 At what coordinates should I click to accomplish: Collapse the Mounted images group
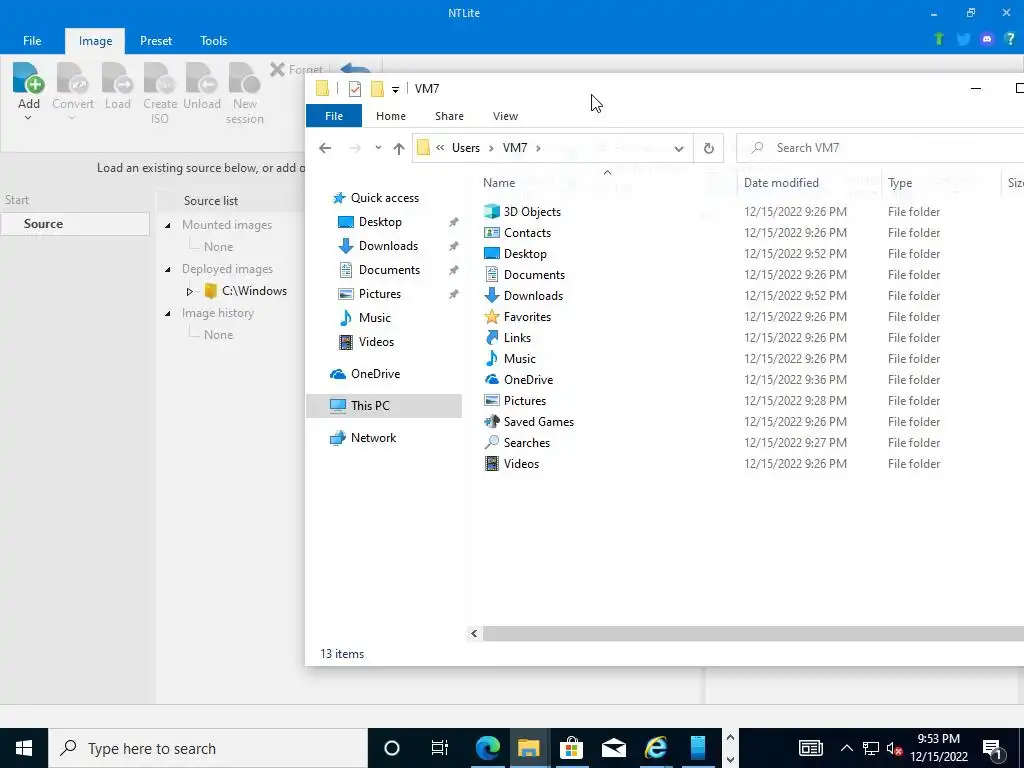168,225
